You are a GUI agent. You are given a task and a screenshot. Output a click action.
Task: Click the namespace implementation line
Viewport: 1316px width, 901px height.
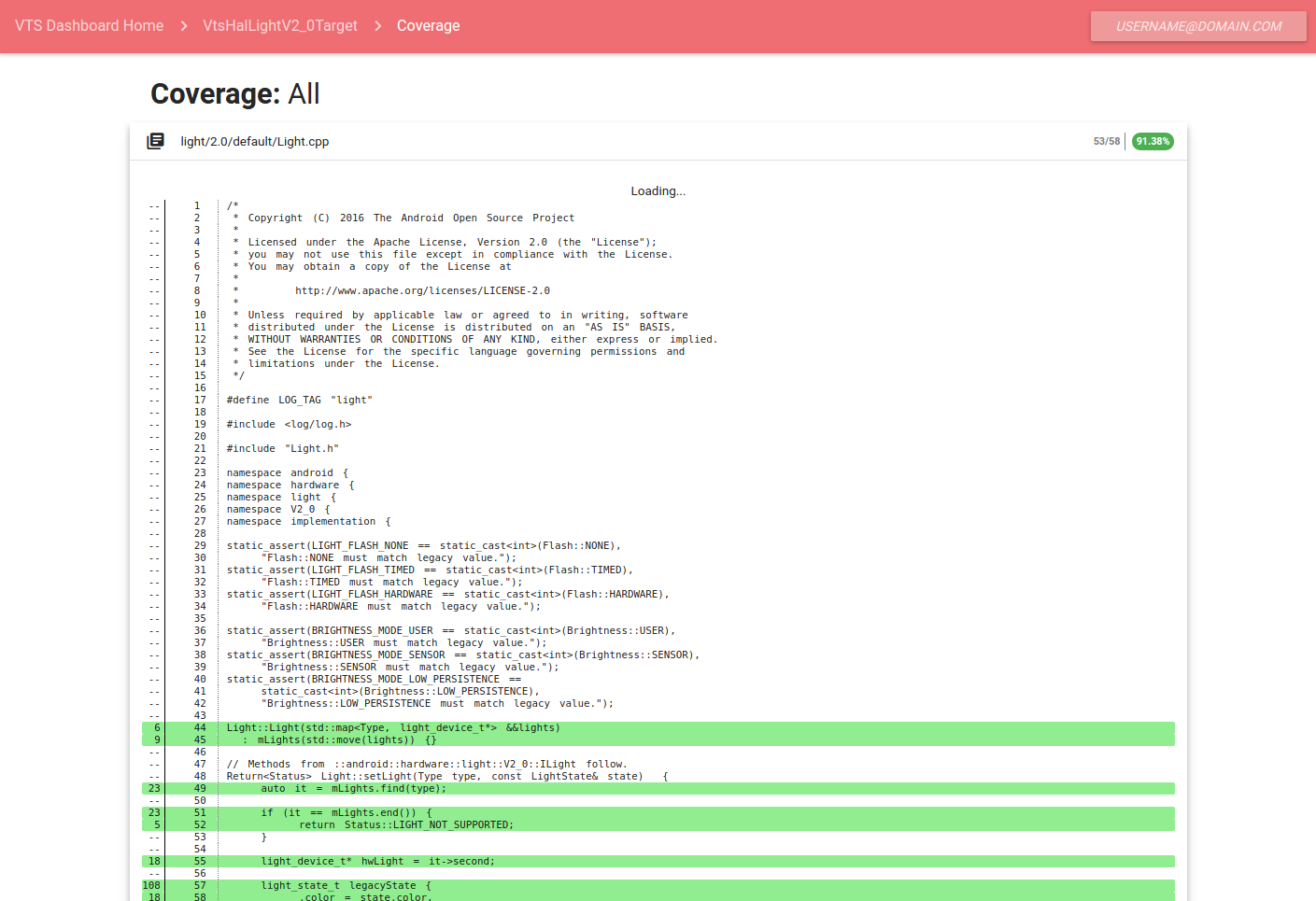pyautogui.click(x=308, y=522)
